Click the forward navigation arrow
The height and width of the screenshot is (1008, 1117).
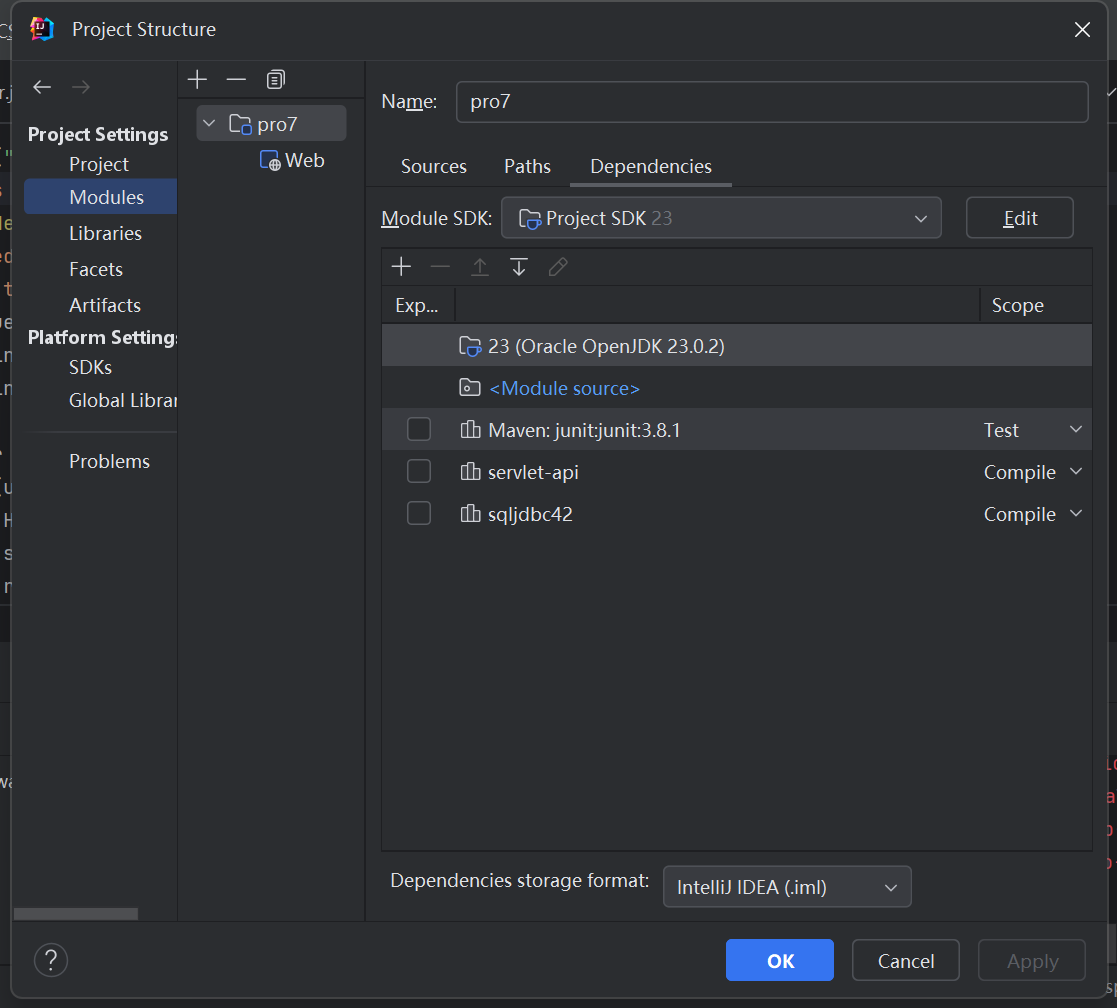click(x=80, y=87)
